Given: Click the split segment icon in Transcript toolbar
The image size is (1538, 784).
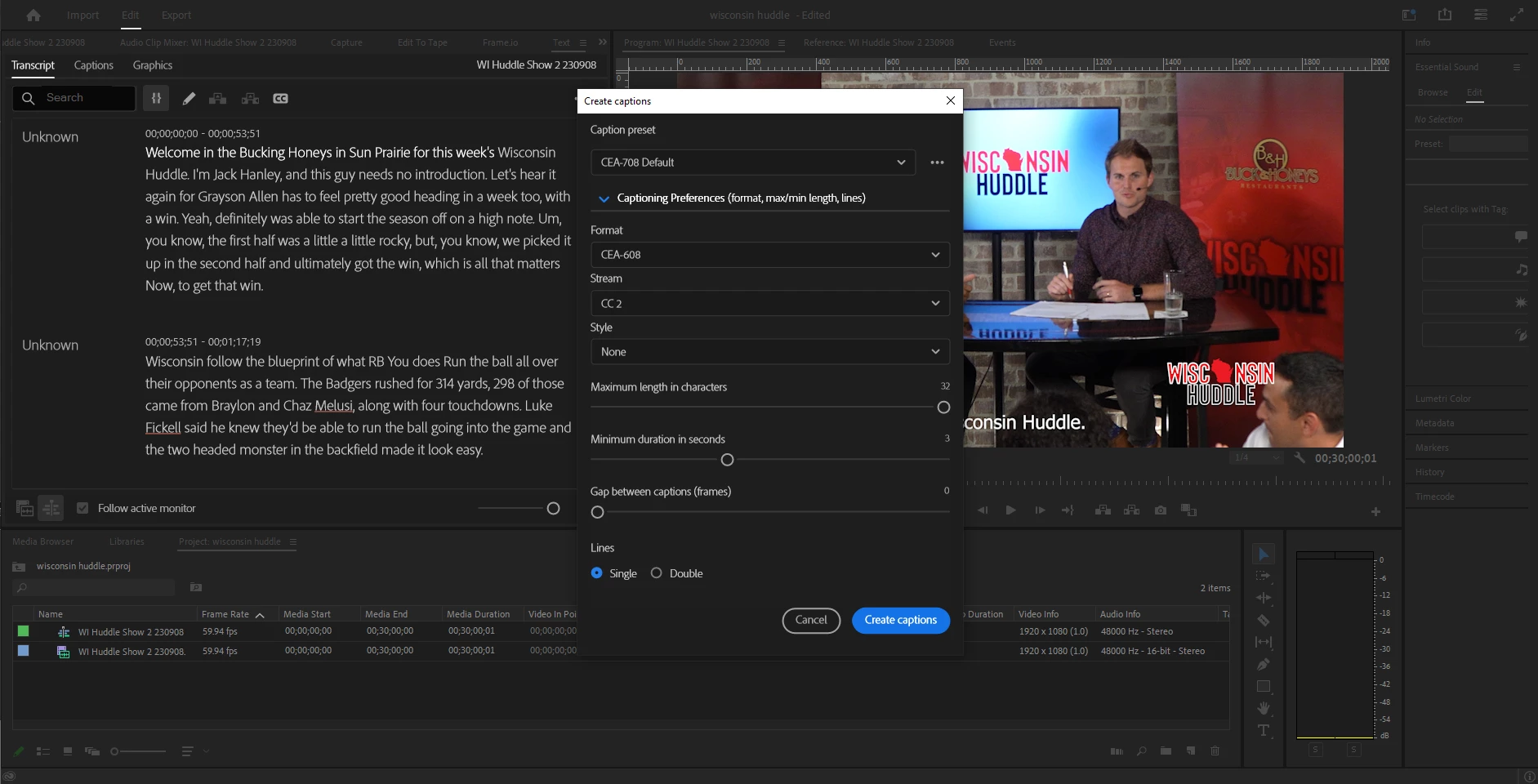Looking at the screenshot, I should 250,99.
